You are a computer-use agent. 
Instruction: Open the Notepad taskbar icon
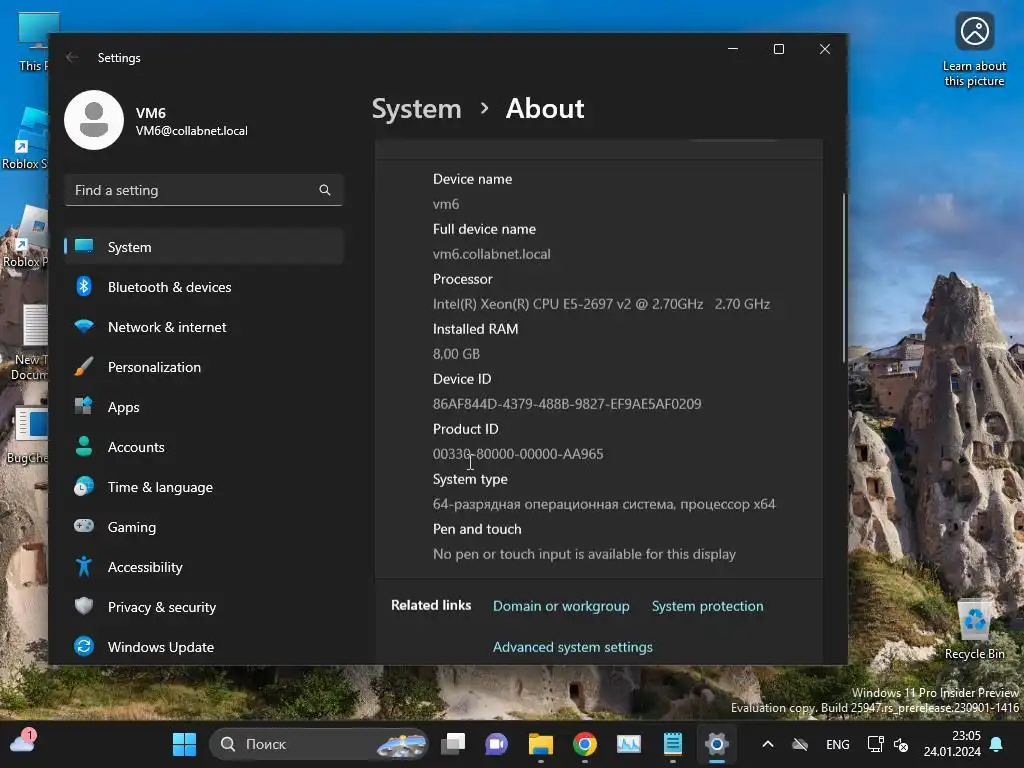point(673,744)
